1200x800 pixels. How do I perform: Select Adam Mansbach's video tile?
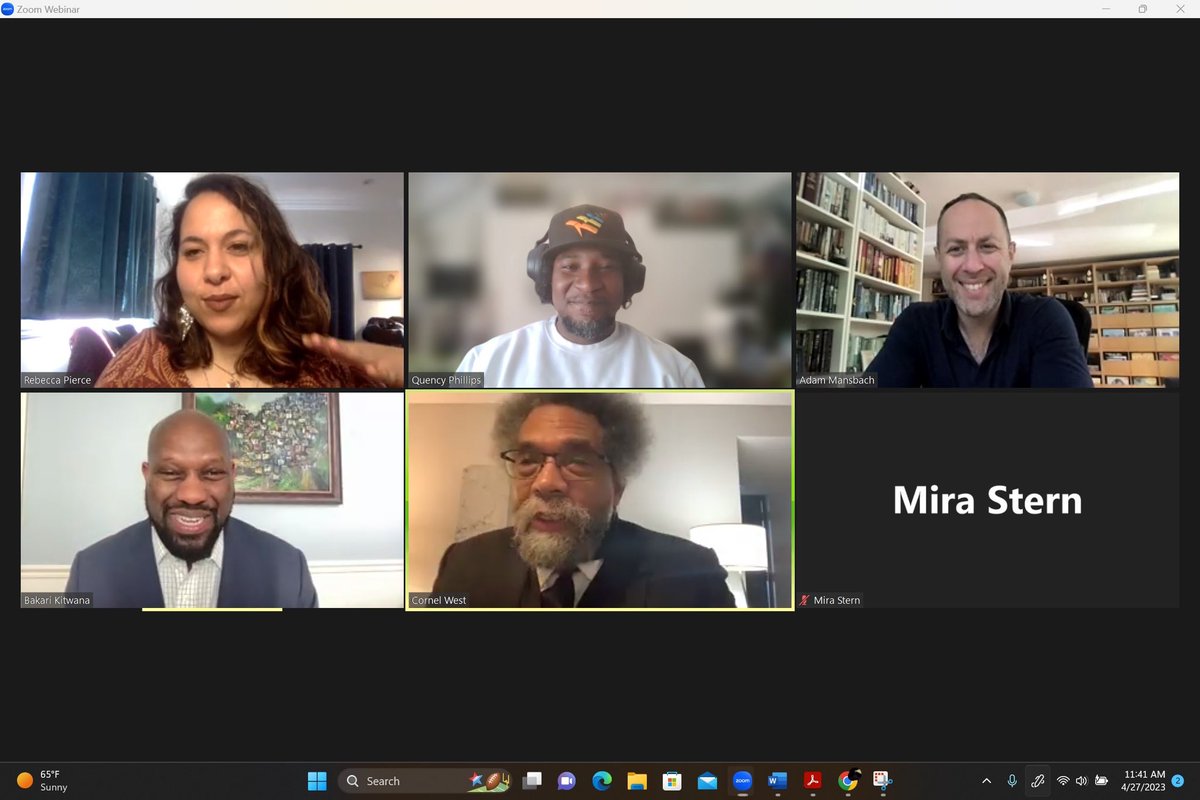pyautogui.click(x=987, y=280)
